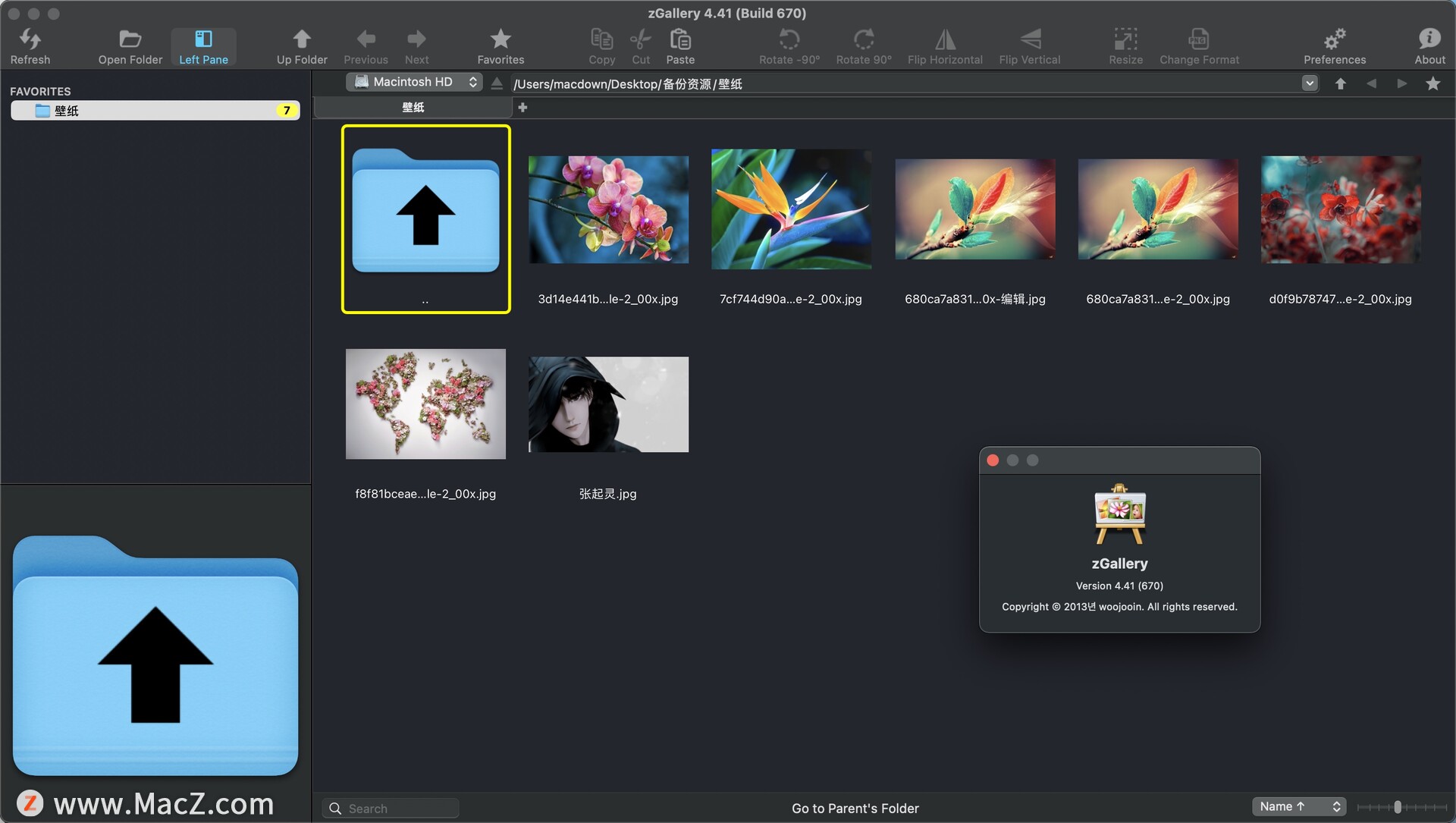Open Favorites star in toolbar

coord(500,39)
